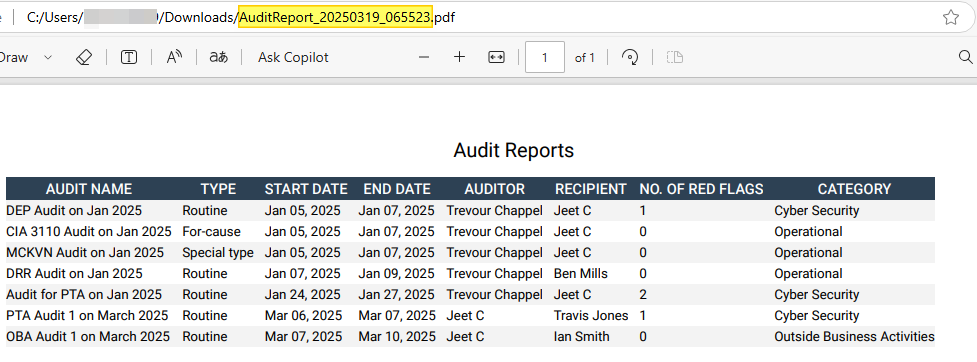Screen dimensions: 977x362
Task: Select PTA Audit 1 on March 2025 cell
Action: [87, 316]
